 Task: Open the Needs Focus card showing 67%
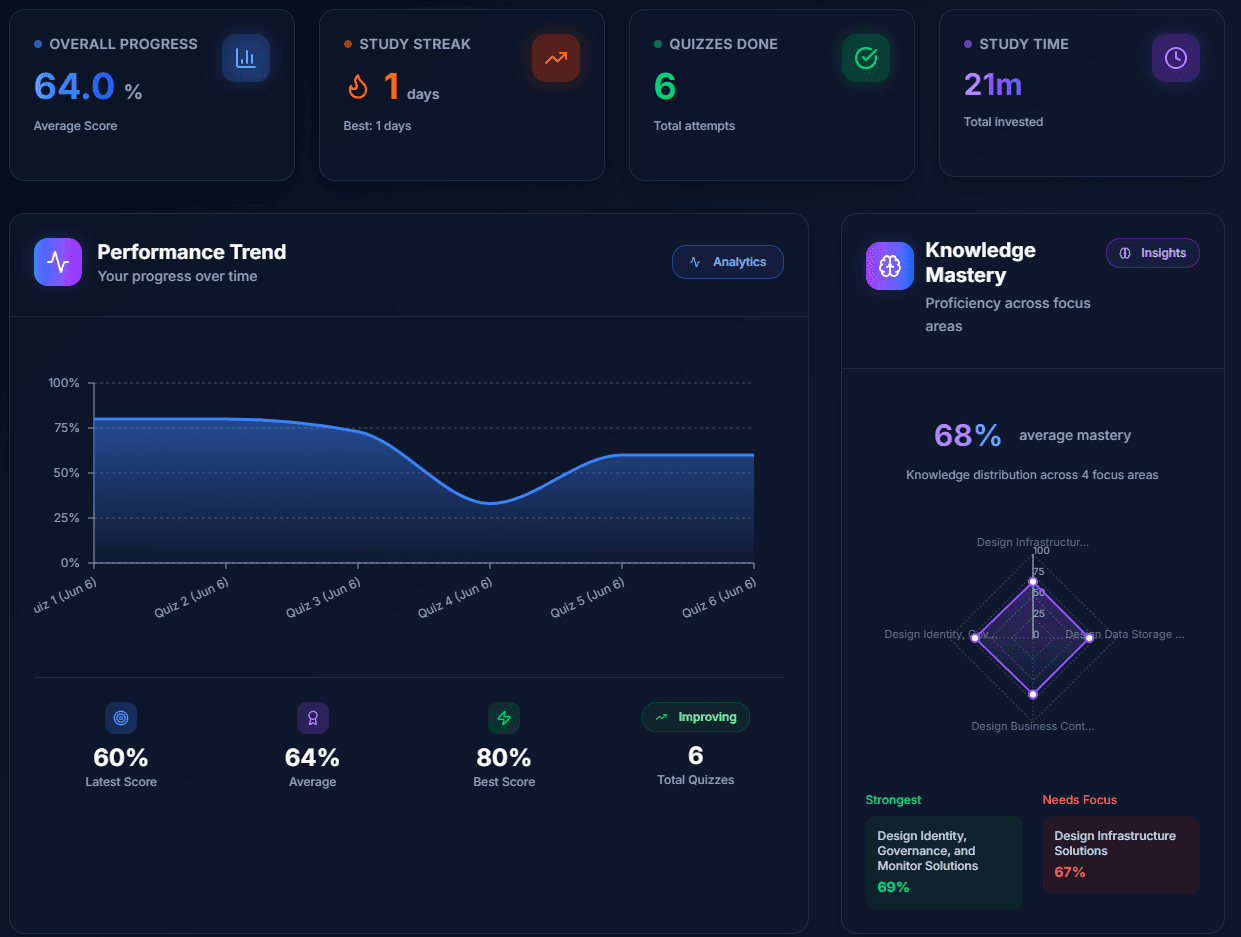point(1121,855)
